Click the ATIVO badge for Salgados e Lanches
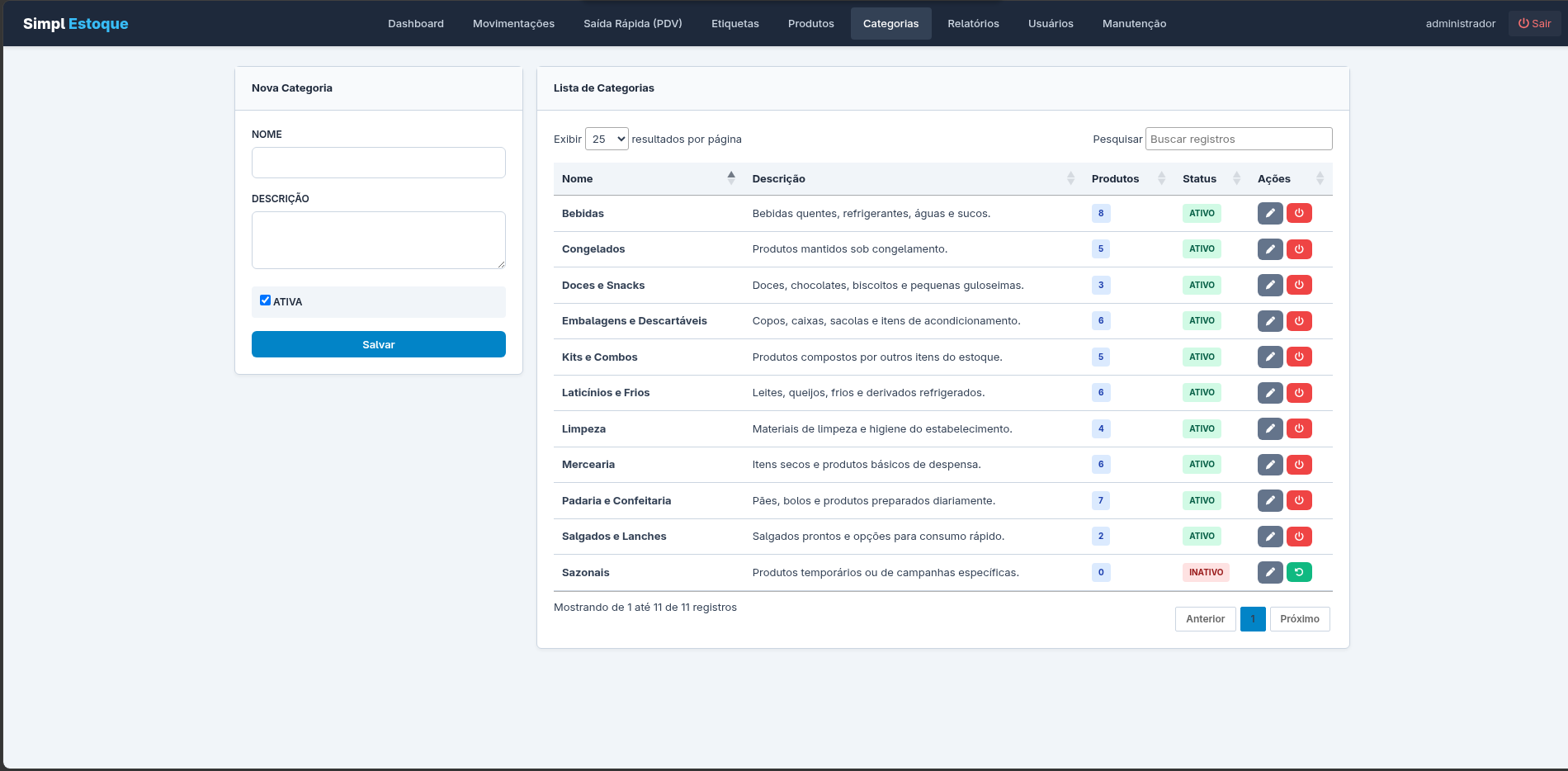Screen dimensions: 1568x771 [1202, 537]
